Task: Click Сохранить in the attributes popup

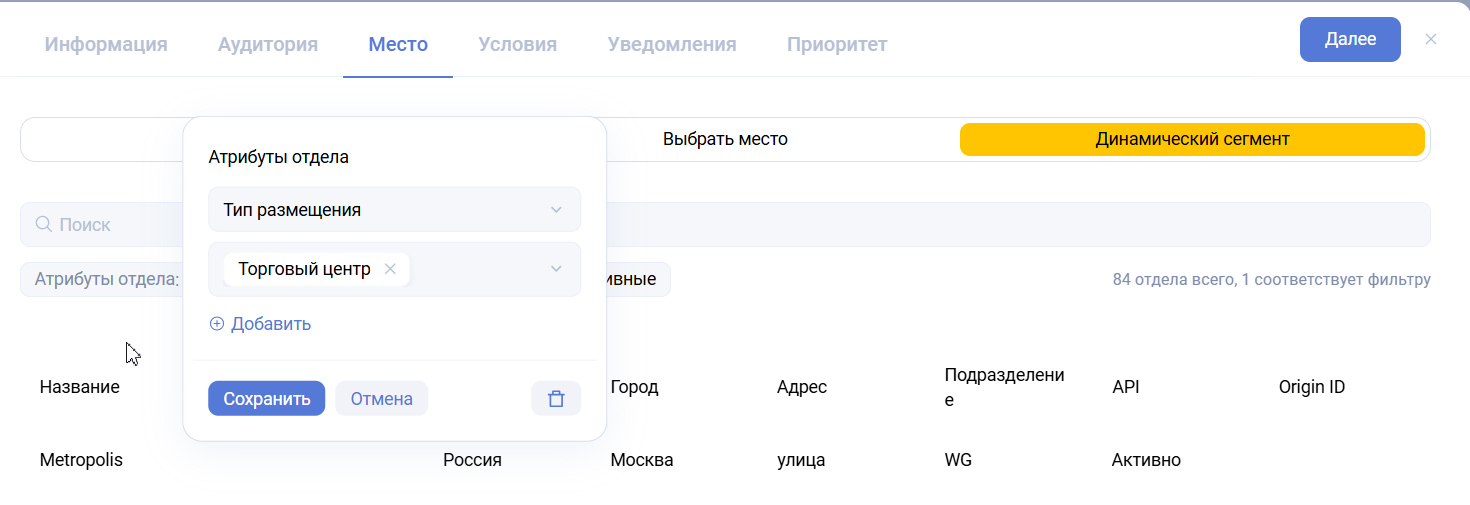Action: tap(266, 399)
